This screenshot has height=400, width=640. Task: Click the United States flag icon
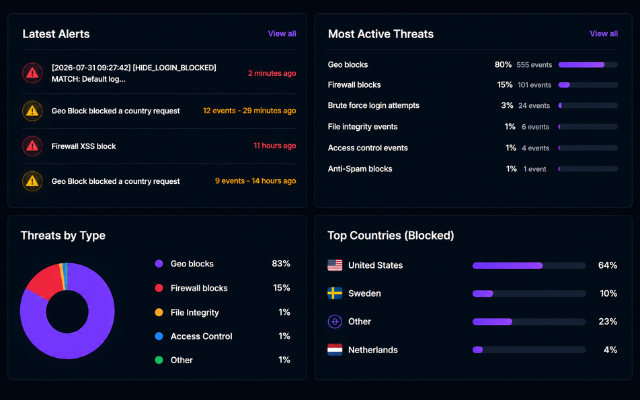pyautogui.click(x=335, y=265)
